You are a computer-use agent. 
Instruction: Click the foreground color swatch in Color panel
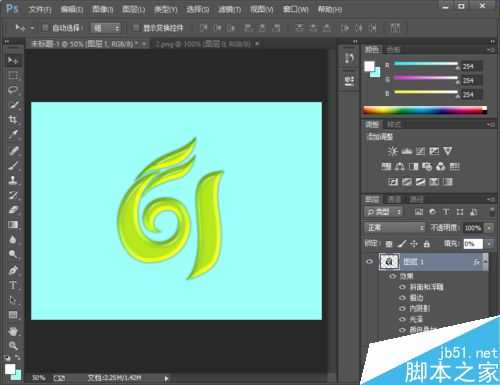click(369, 66)
